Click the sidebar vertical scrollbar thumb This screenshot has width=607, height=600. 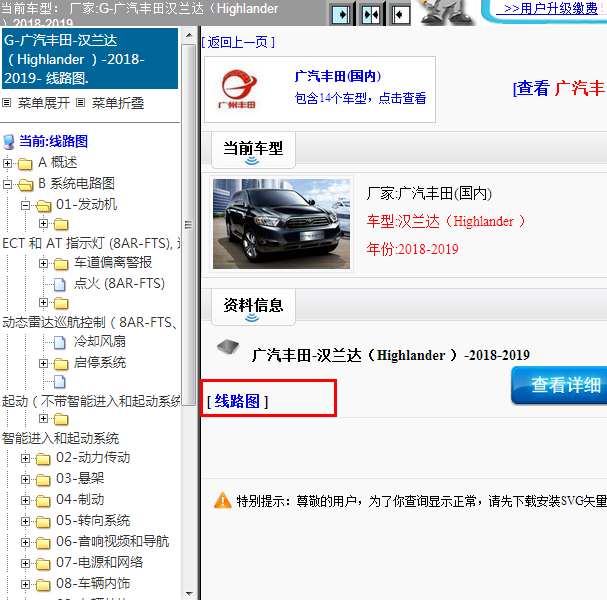[189, 225]
